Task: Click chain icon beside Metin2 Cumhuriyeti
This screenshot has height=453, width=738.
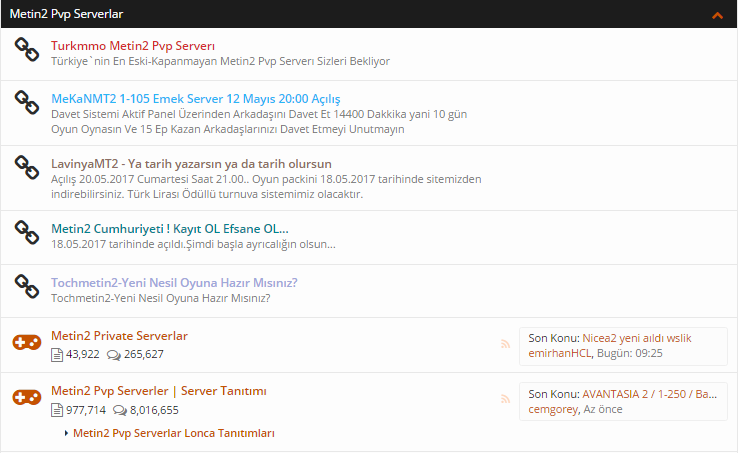Action: coord(26,233)
